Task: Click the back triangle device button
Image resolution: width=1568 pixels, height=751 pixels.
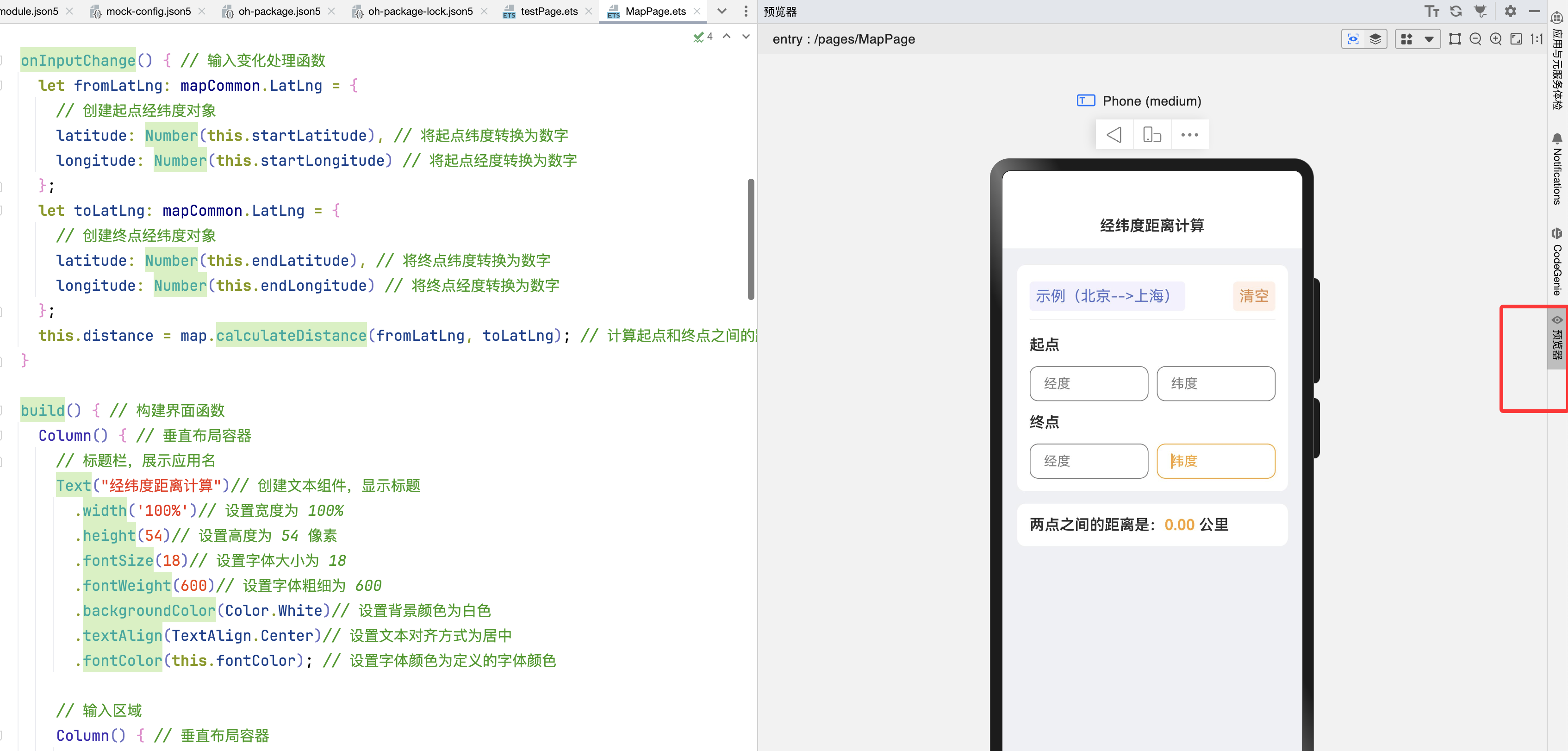Action: [1114, 135]
